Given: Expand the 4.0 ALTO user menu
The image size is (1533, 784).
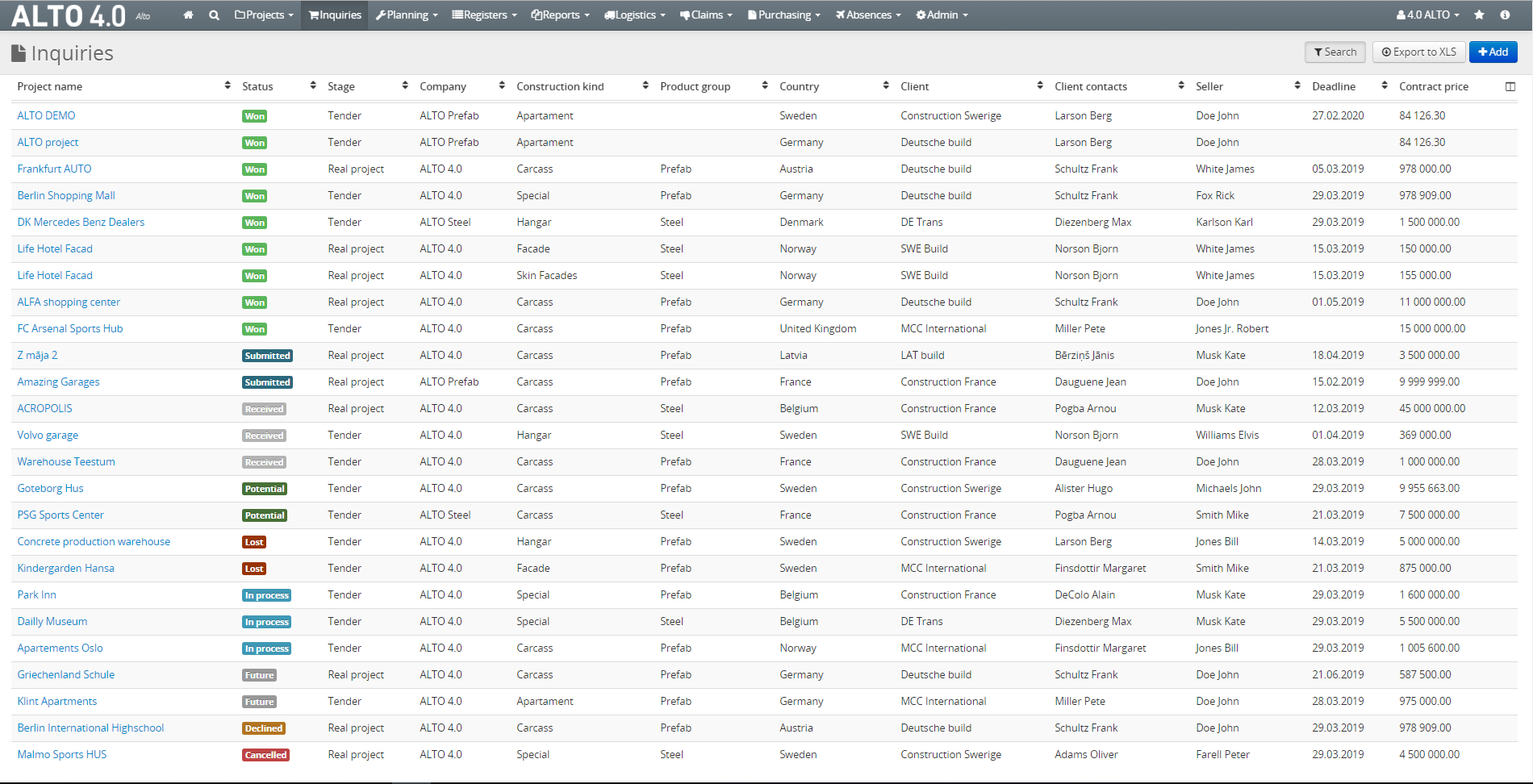Looking at the screenshot, I should tap(1427, 15).
